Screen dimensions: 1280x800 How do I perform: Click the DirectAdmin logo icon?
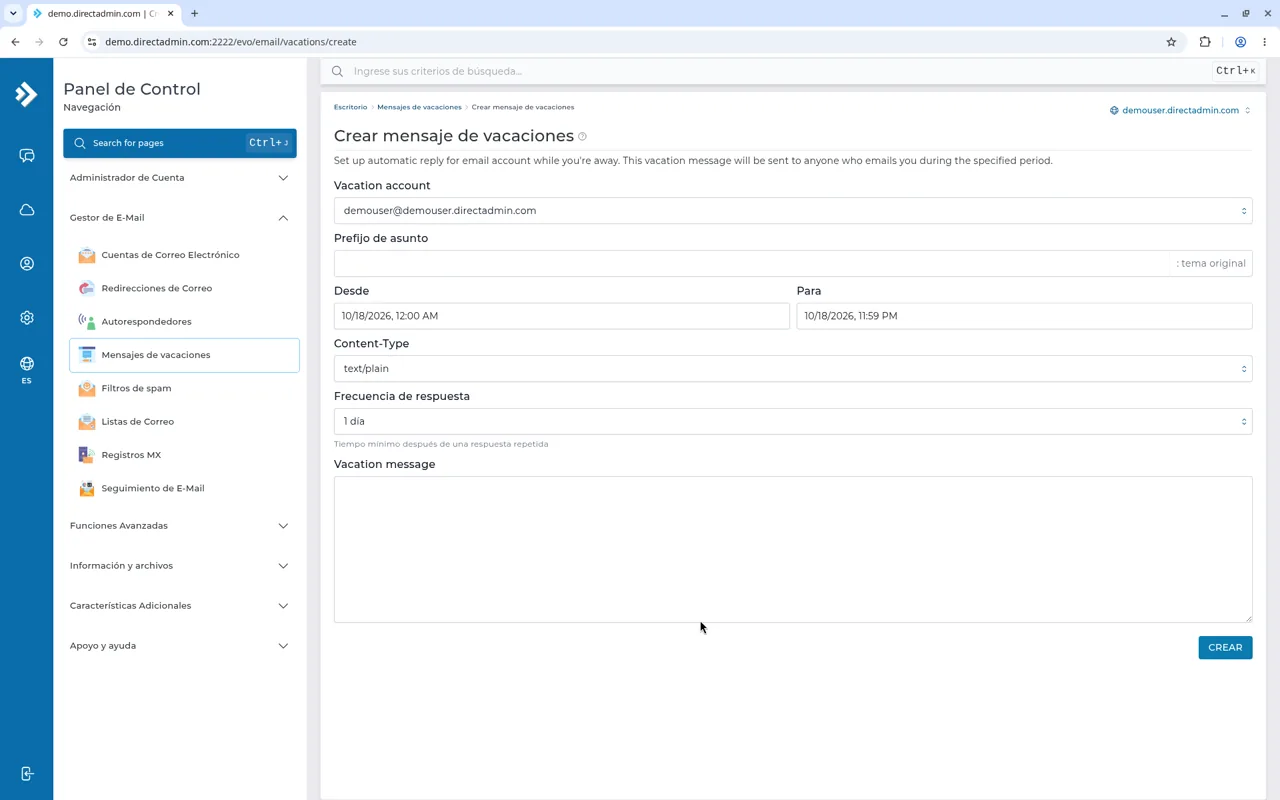[x=26, y=94]
